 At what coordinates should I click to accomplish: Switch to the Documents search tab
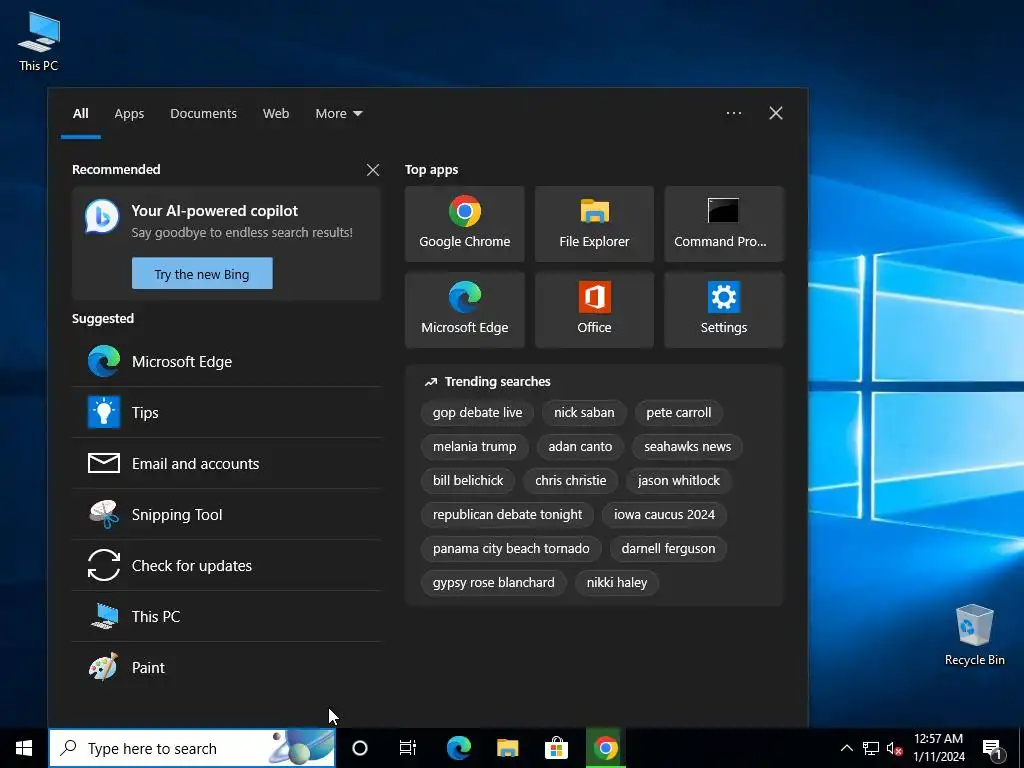tap(203, 114)
